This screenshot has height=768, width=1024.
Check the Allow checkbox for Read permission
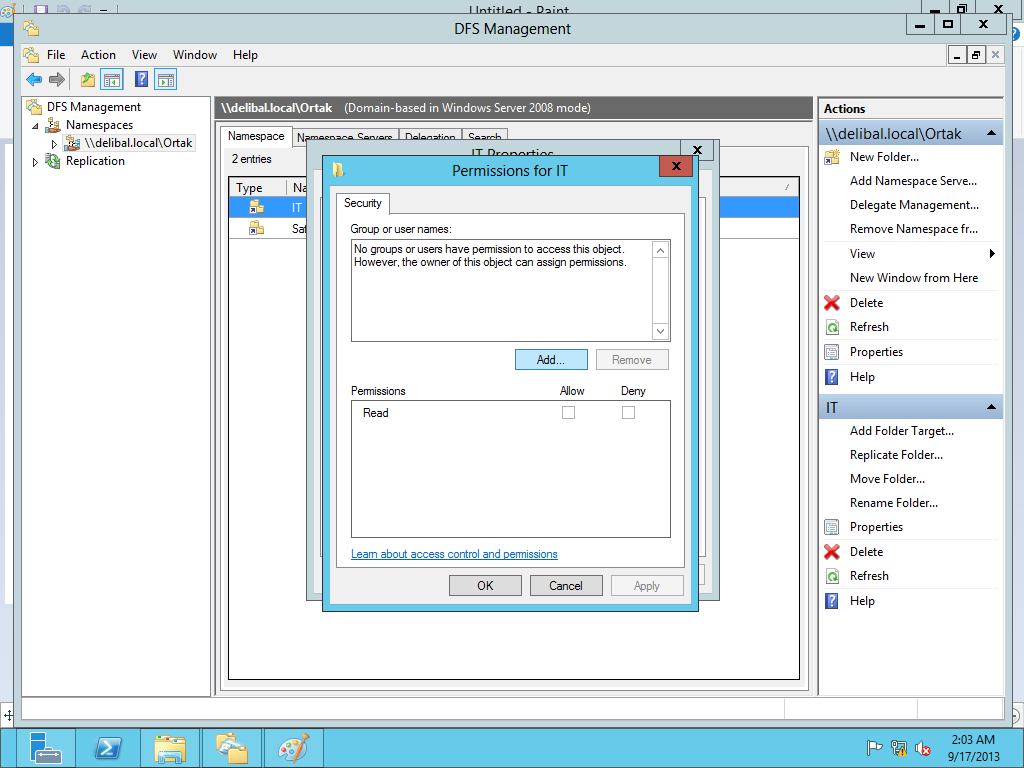point(568,413)
